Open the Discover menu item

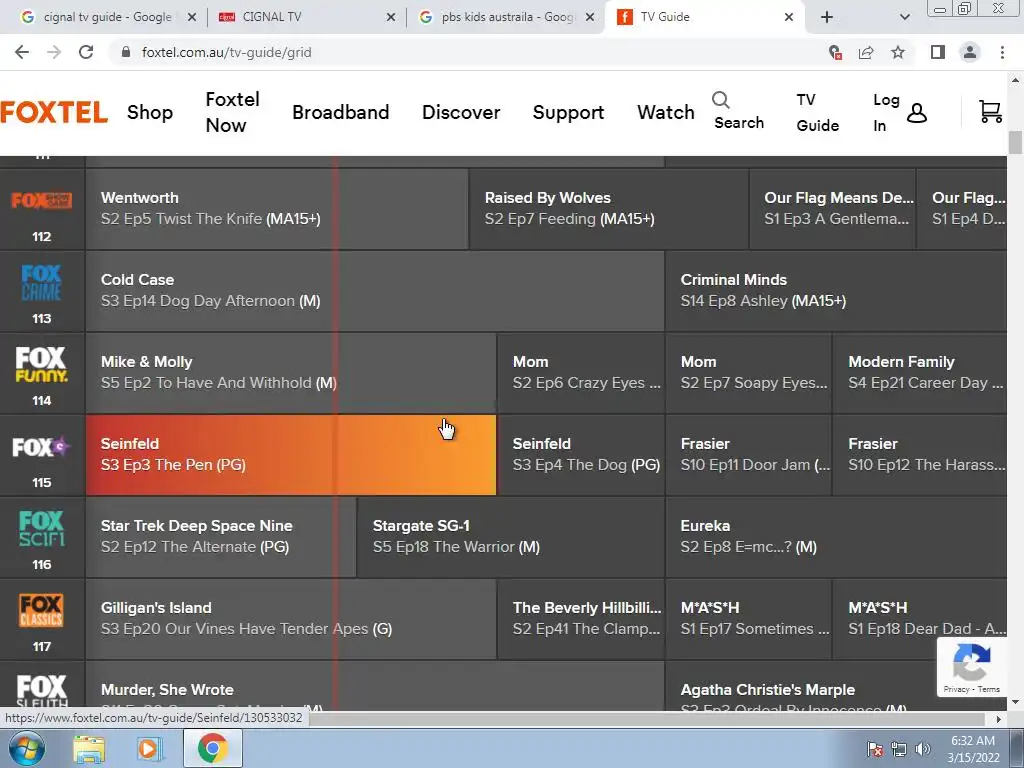(x=461, y=112)
